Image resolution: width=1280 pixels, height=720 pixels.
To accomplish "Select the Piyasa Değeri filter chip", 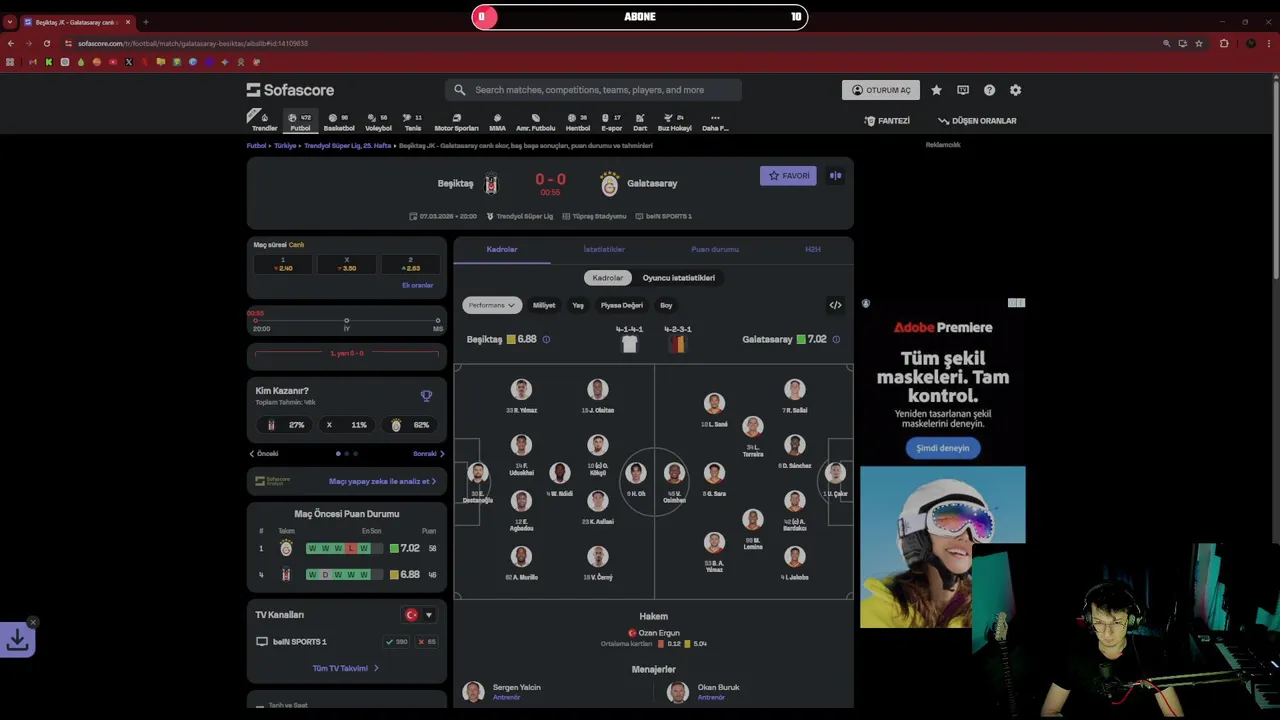I will click(x=621, y=305).
